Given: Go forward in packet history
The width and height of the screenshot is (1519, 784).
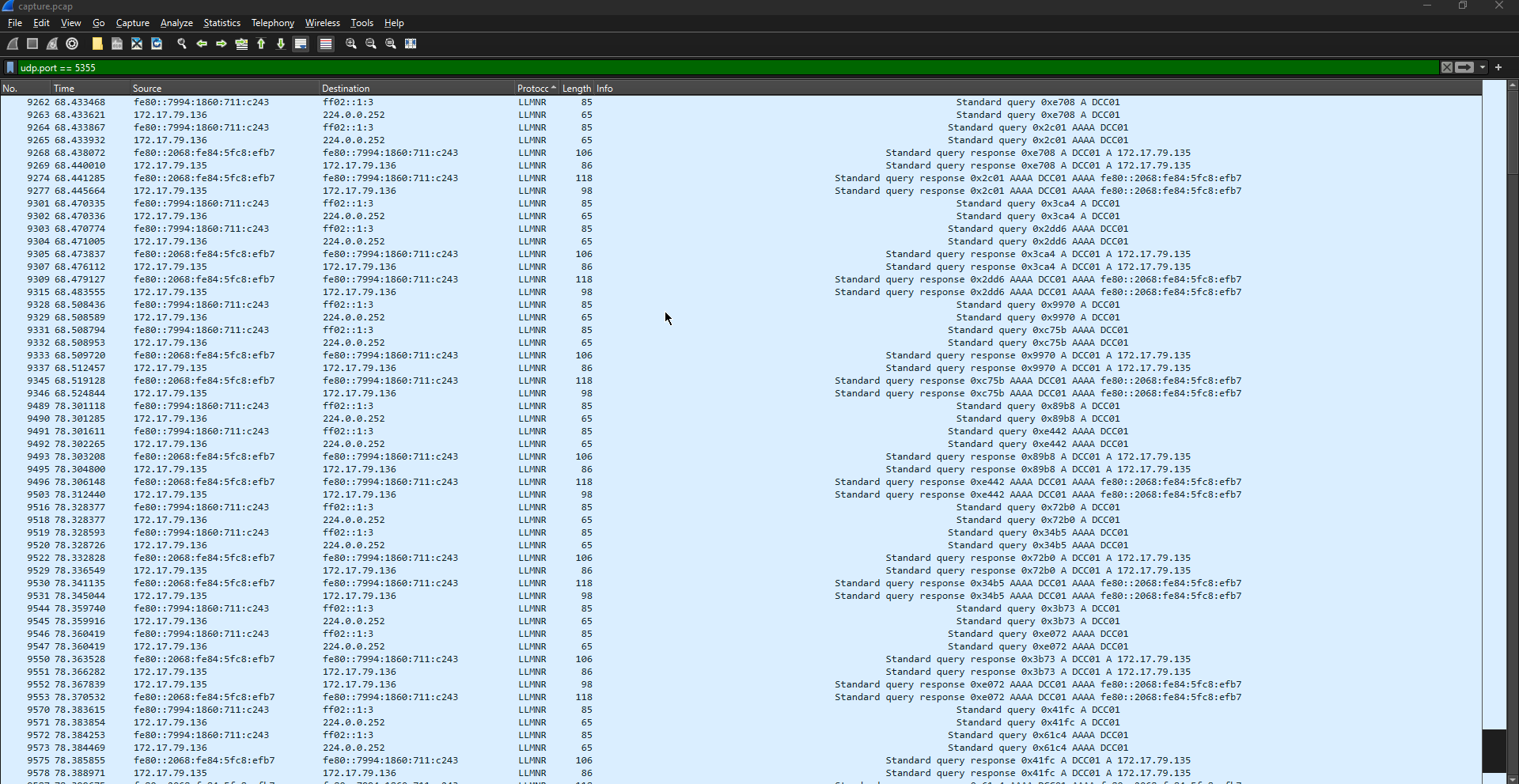Looking at the screenshot, I should pyautogui.click(x=222, y=44).
